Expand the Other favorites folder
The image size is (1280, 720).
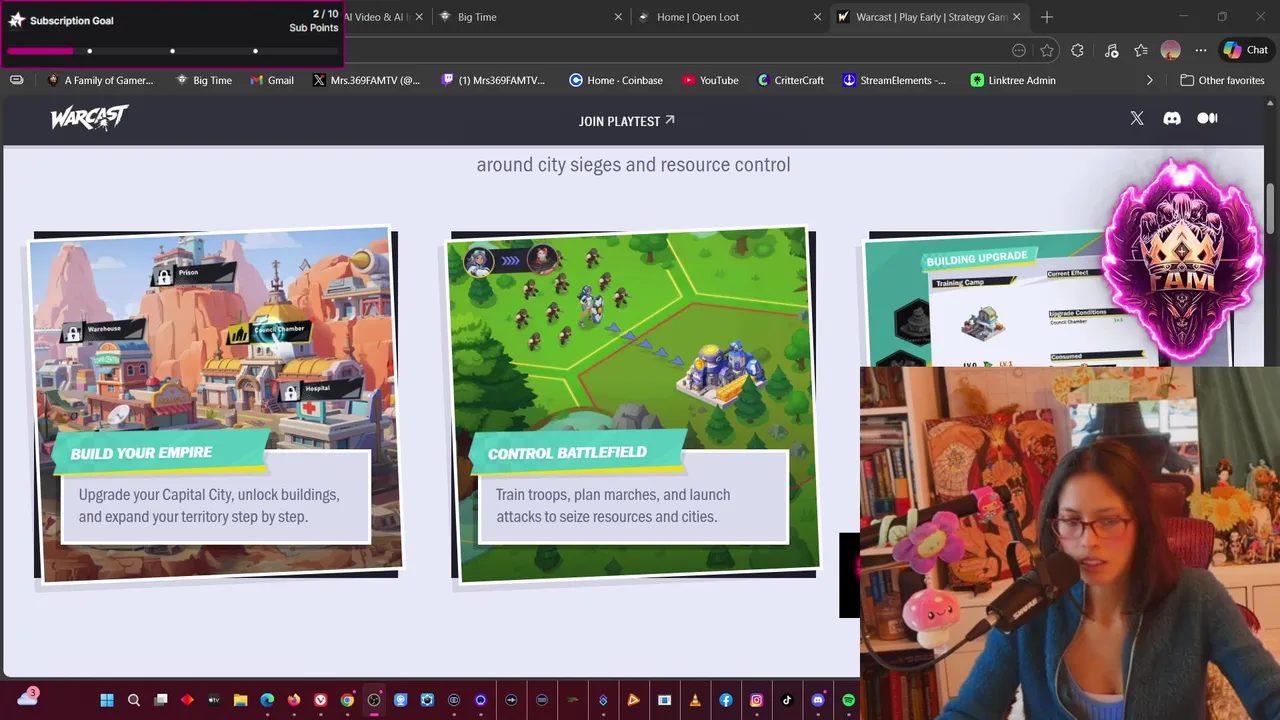coord(1222,80)
